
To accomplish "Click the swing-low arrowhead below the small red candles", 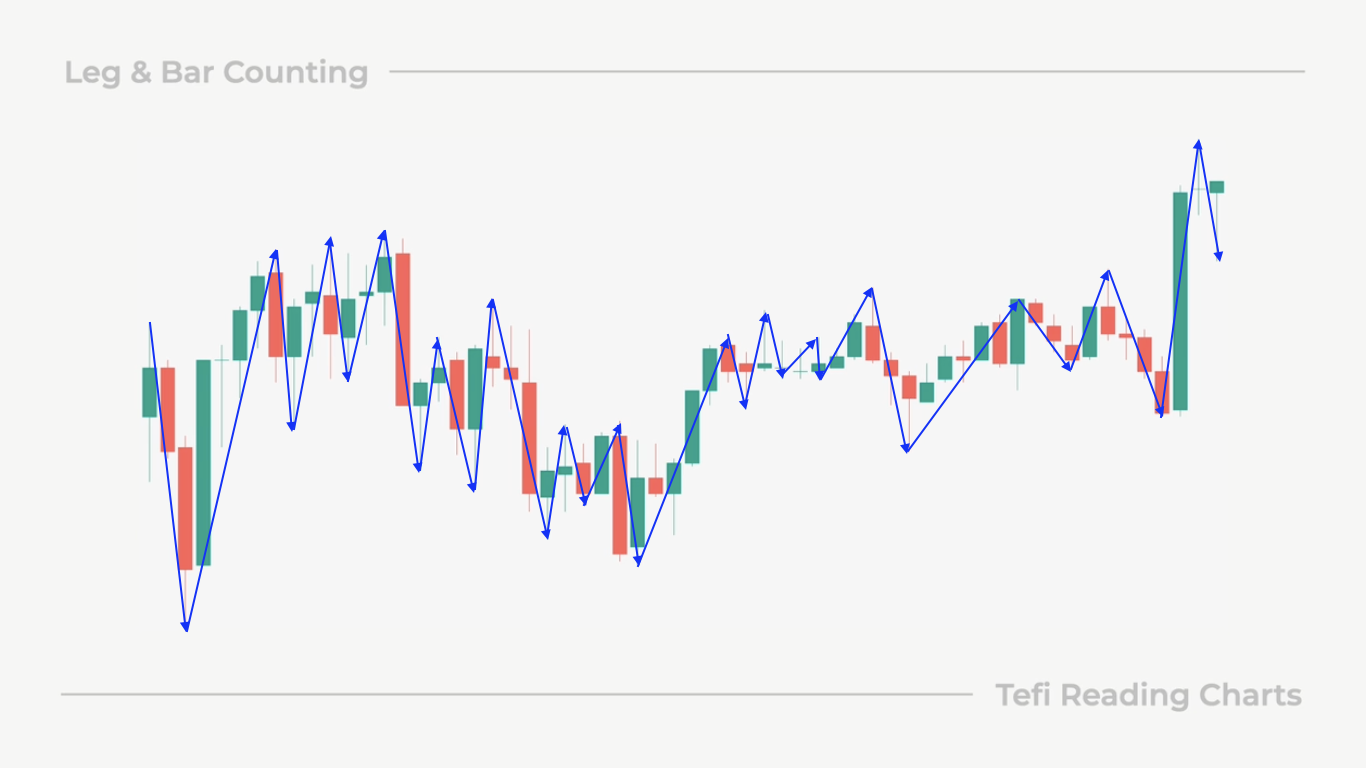I will point(906,448).
